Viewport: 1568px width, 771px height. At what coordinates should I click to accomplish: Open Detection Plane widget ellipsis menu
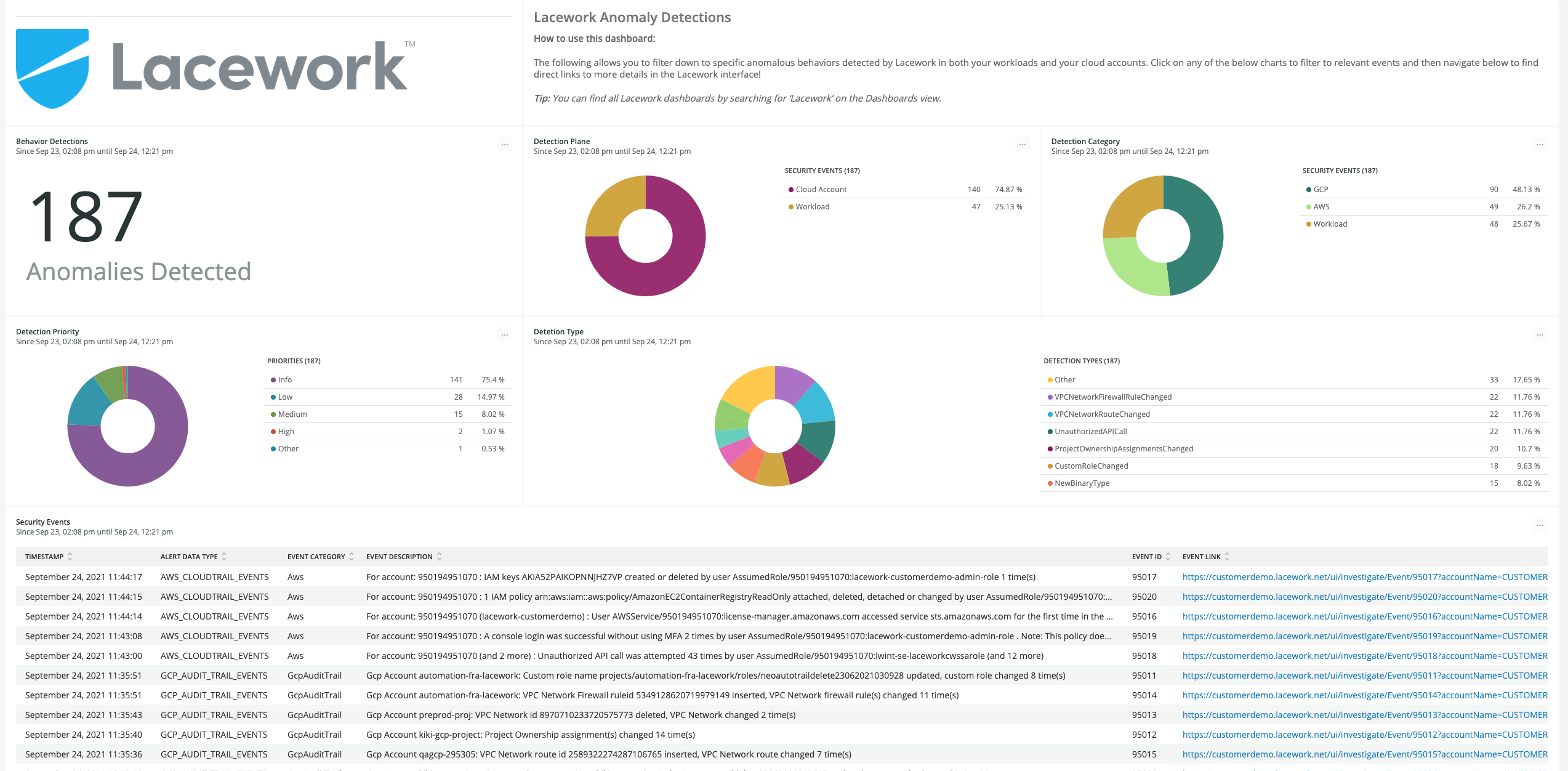pyautogui.click(x=1022, y=145)
